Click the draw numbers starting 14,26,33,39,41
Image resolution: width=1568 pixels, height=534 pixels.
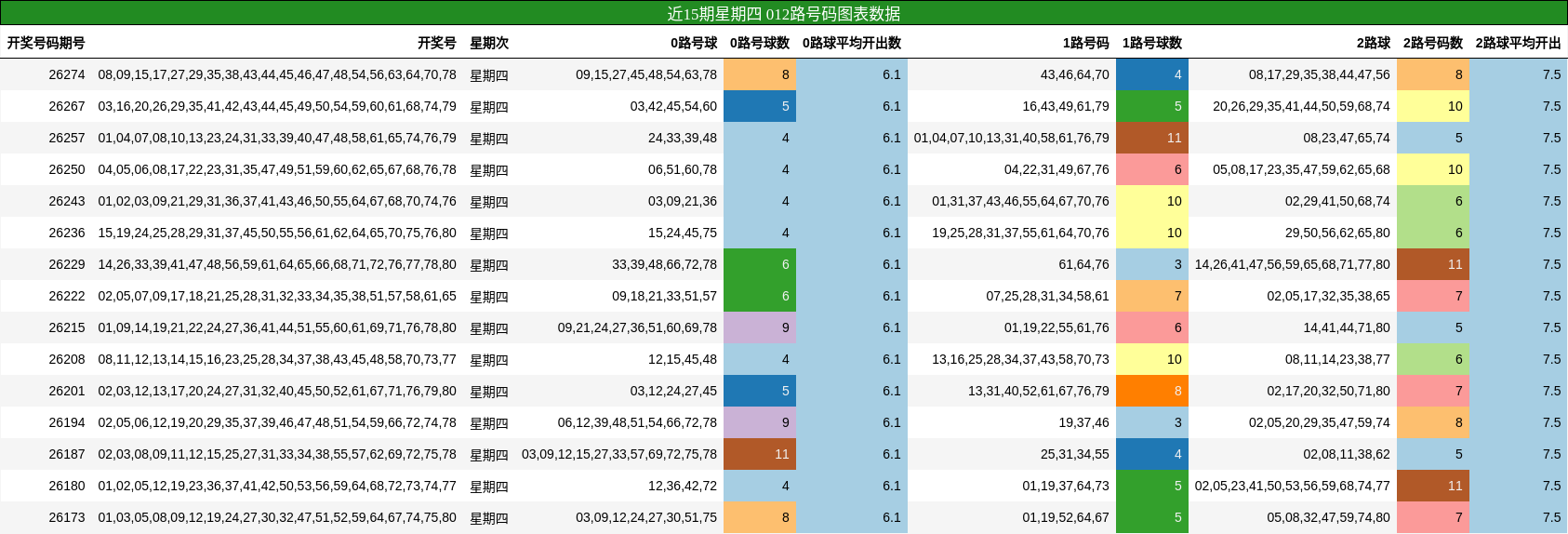tap(277, 264)
